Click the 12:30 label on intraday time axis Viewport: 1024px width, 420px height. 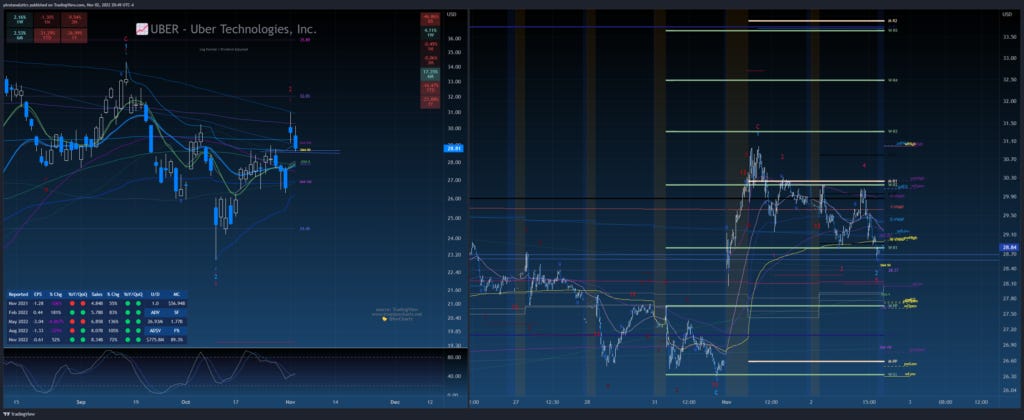pos(551,400)
